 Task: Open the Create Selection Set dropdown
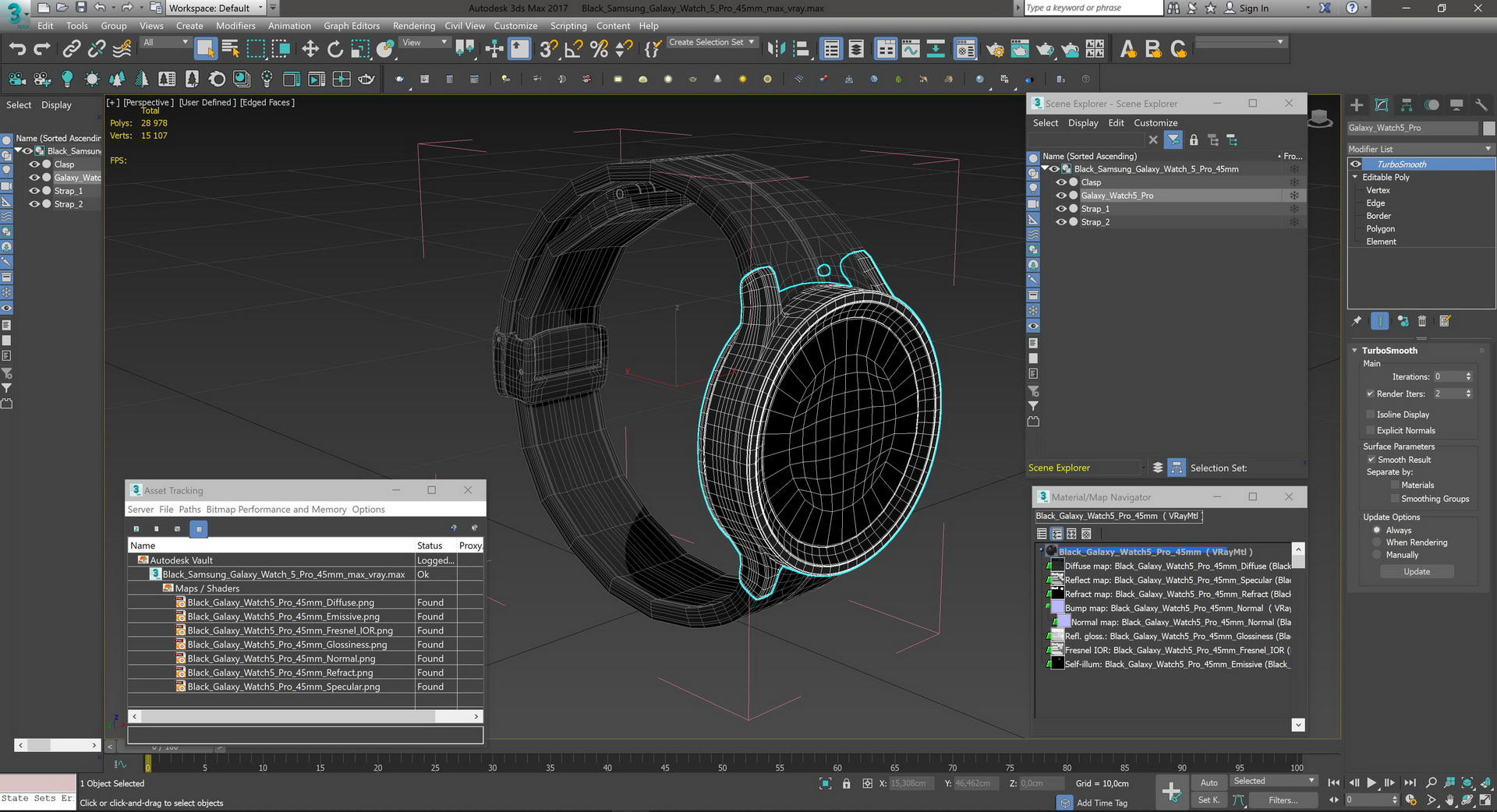tap(711, 42)
